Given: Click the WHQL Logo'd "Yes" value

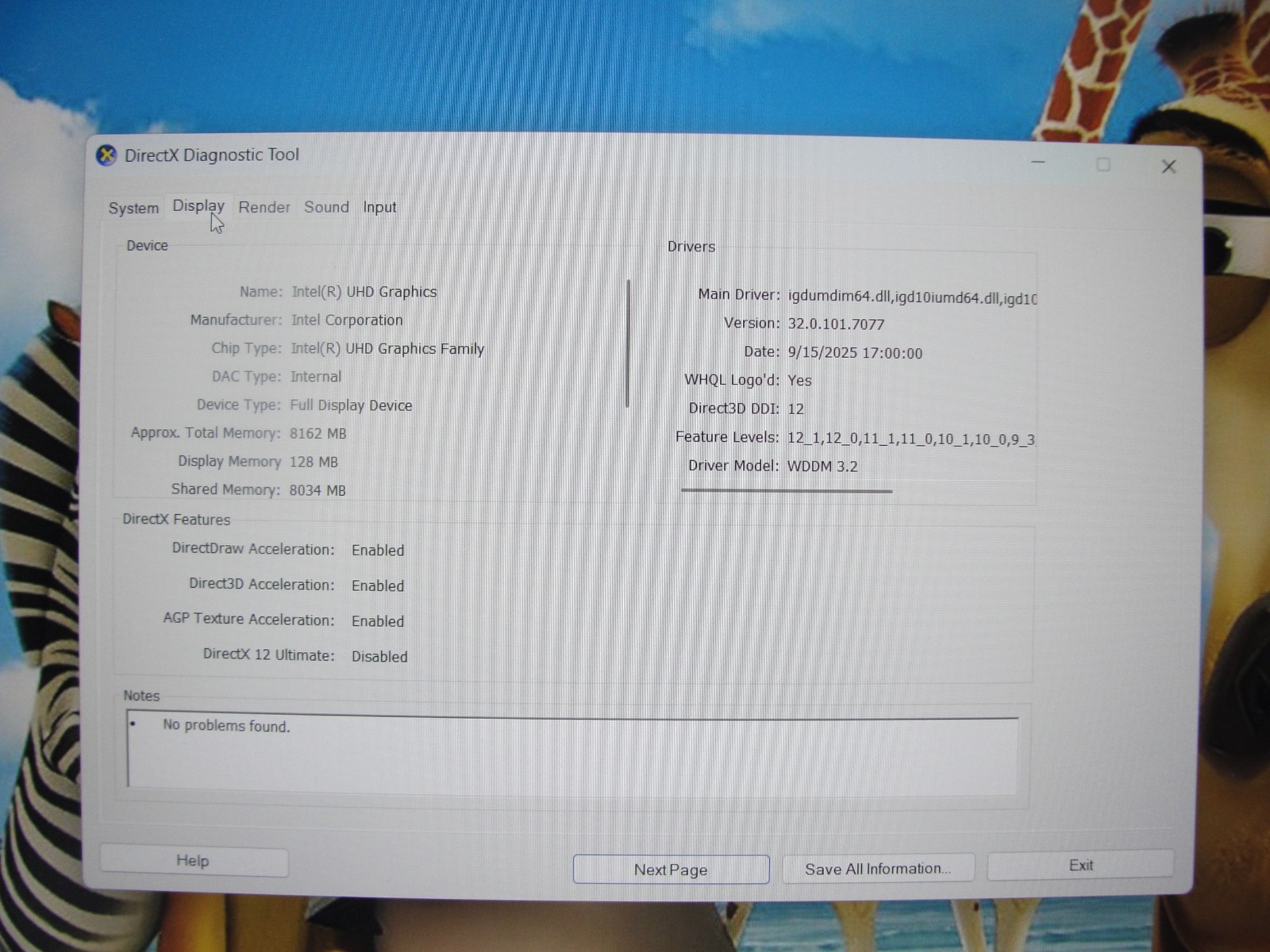Looking at the screenshot, I should coord(799,381).
